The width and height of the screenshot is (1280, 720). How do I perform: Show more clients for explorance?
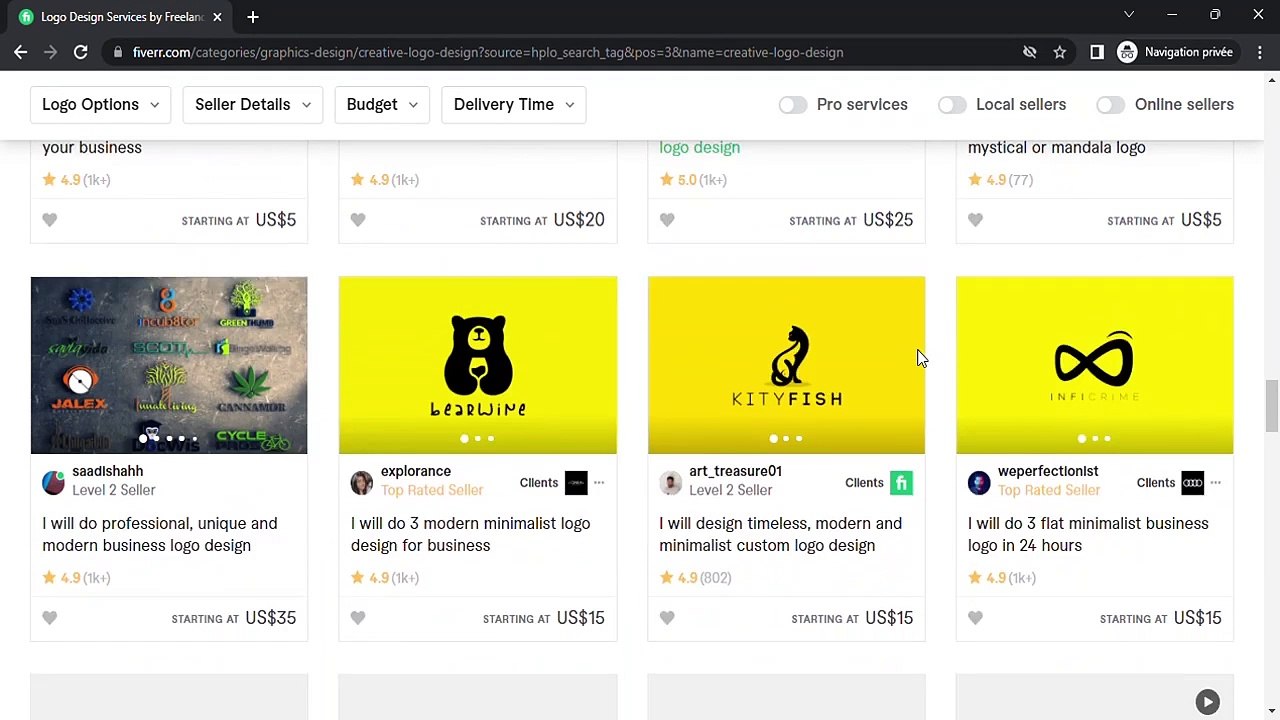[x=599, y=483]
